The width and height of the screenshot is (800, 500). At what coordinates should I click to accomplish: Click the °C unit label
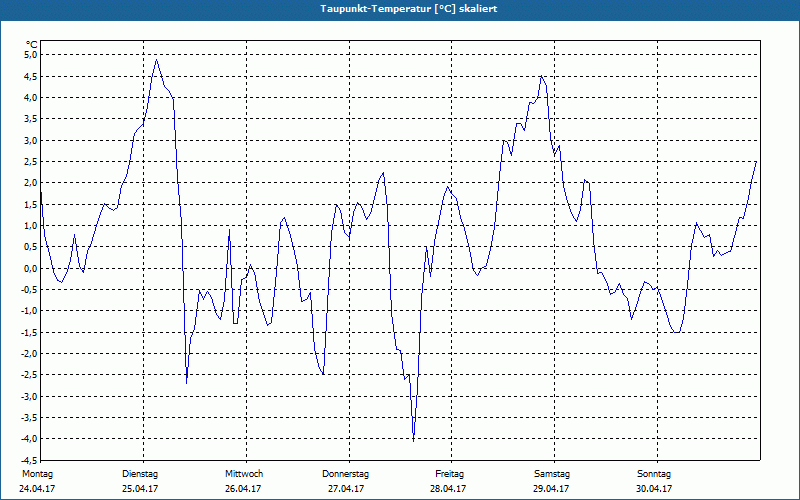click(x=31, y=44)
